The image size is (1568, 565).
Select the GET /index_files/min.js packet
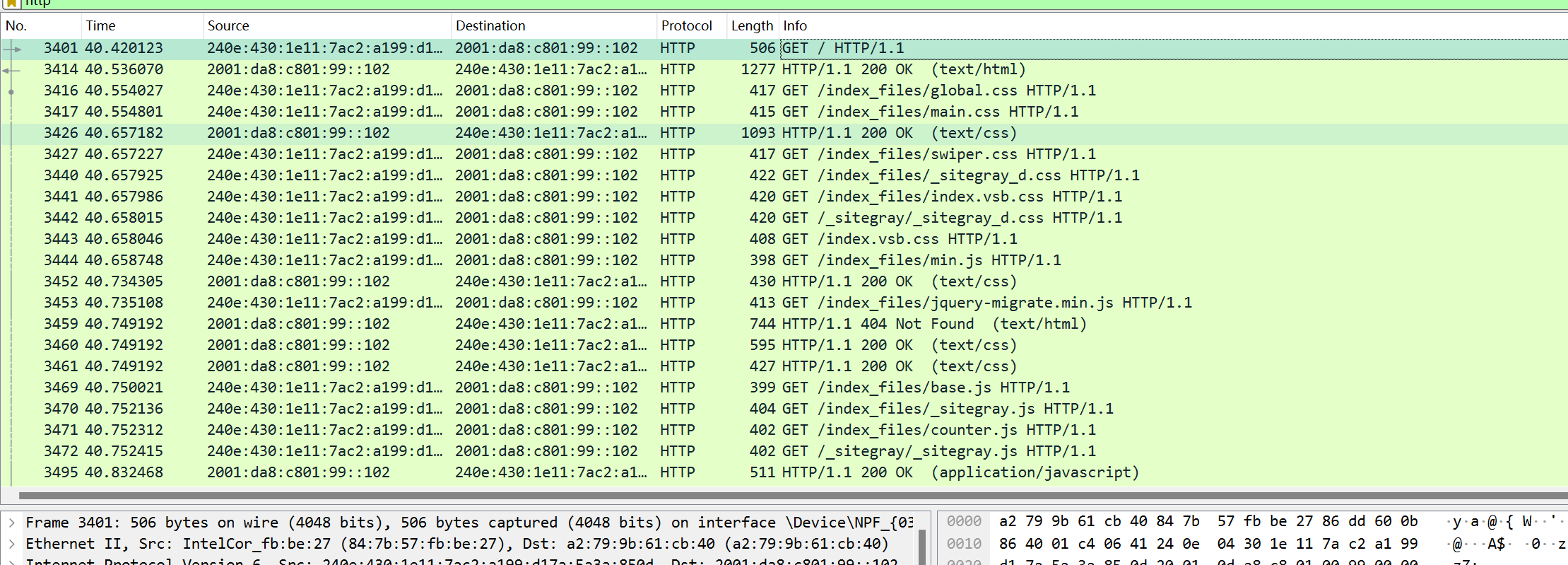(x=784, y=260)
